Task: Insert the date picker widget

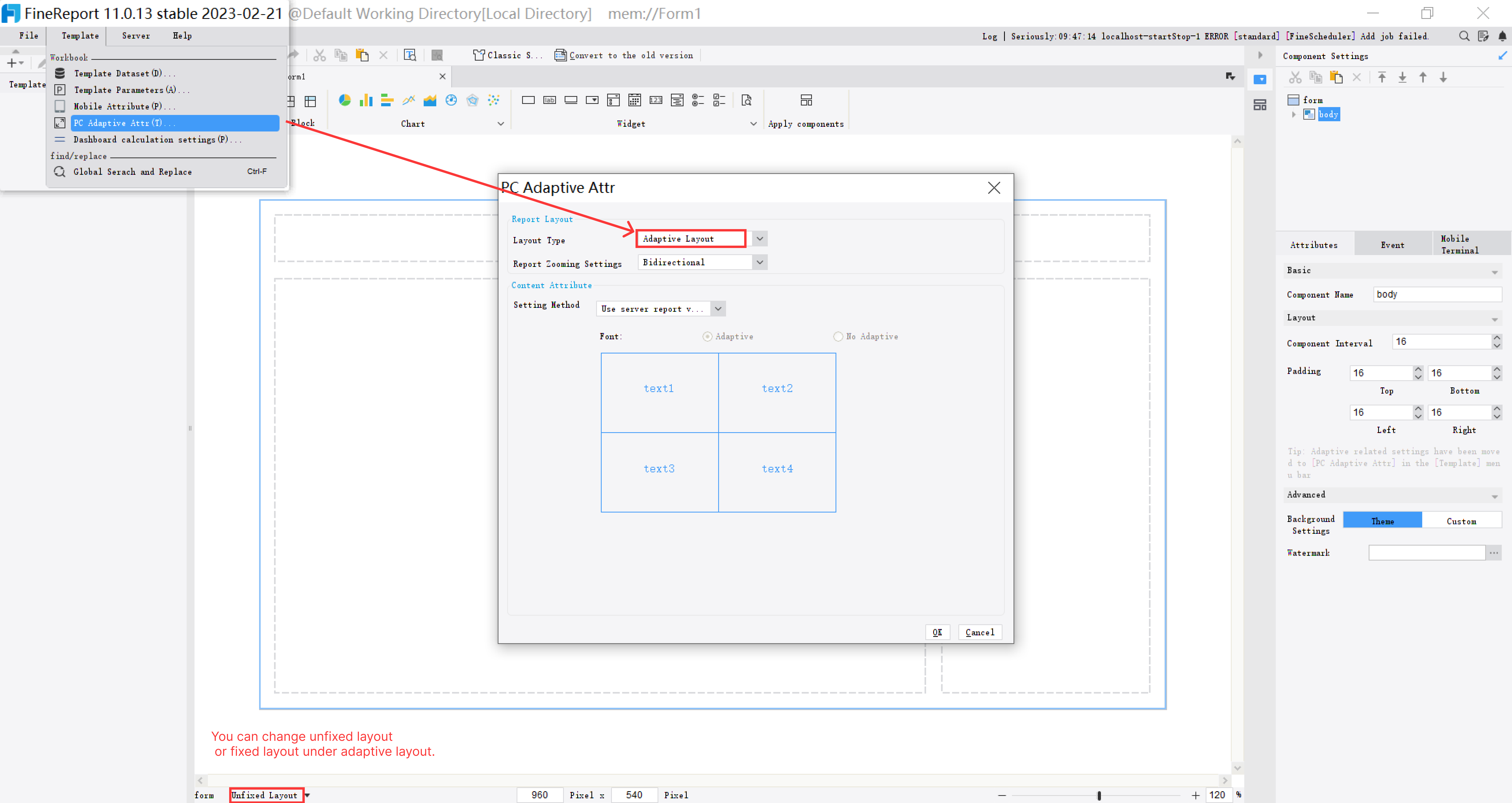Action: click(x=635, y=100)
